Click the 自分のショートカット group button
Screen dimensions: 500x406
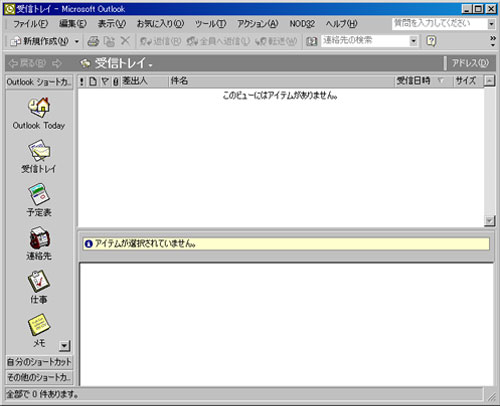tap(39, 362)
